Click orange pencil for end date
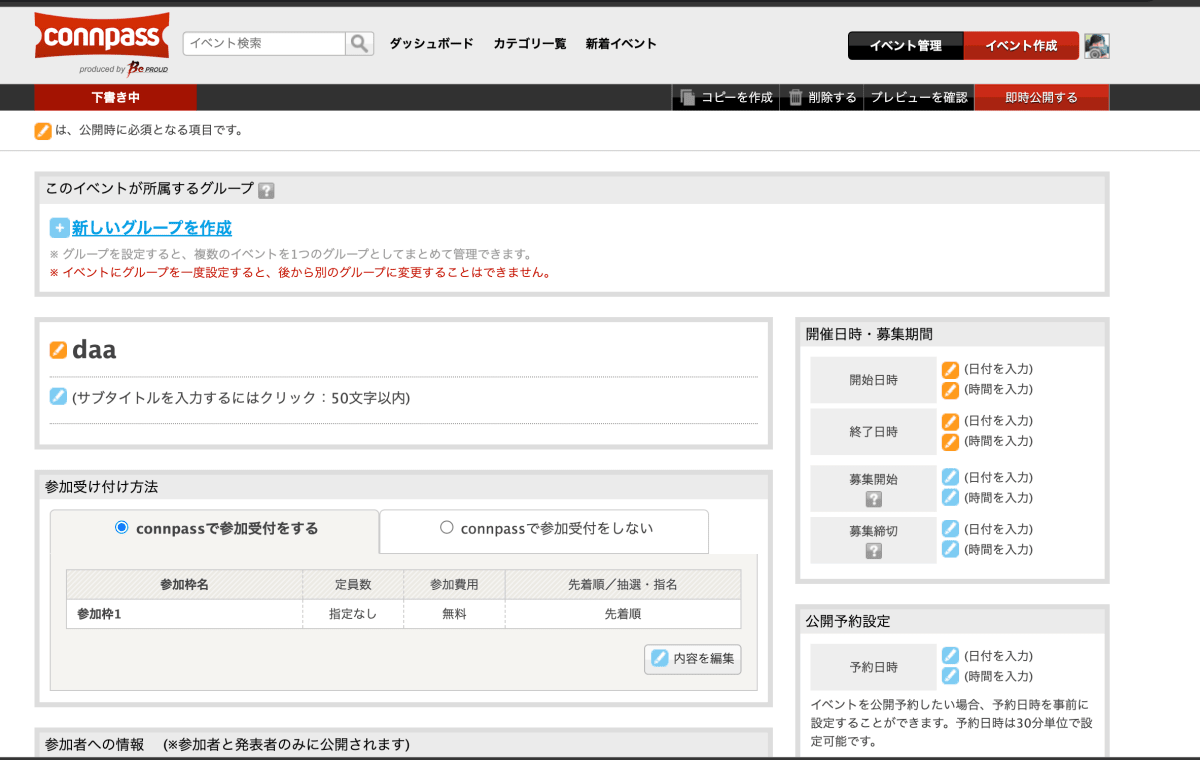 point(950,421)
